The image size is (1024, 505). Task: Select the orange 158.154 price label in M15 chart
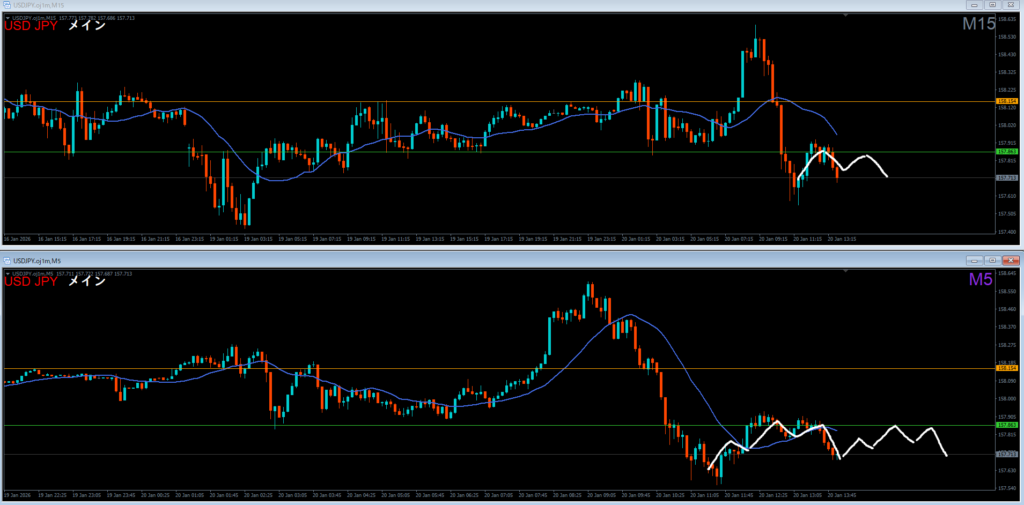[1006, 101]
